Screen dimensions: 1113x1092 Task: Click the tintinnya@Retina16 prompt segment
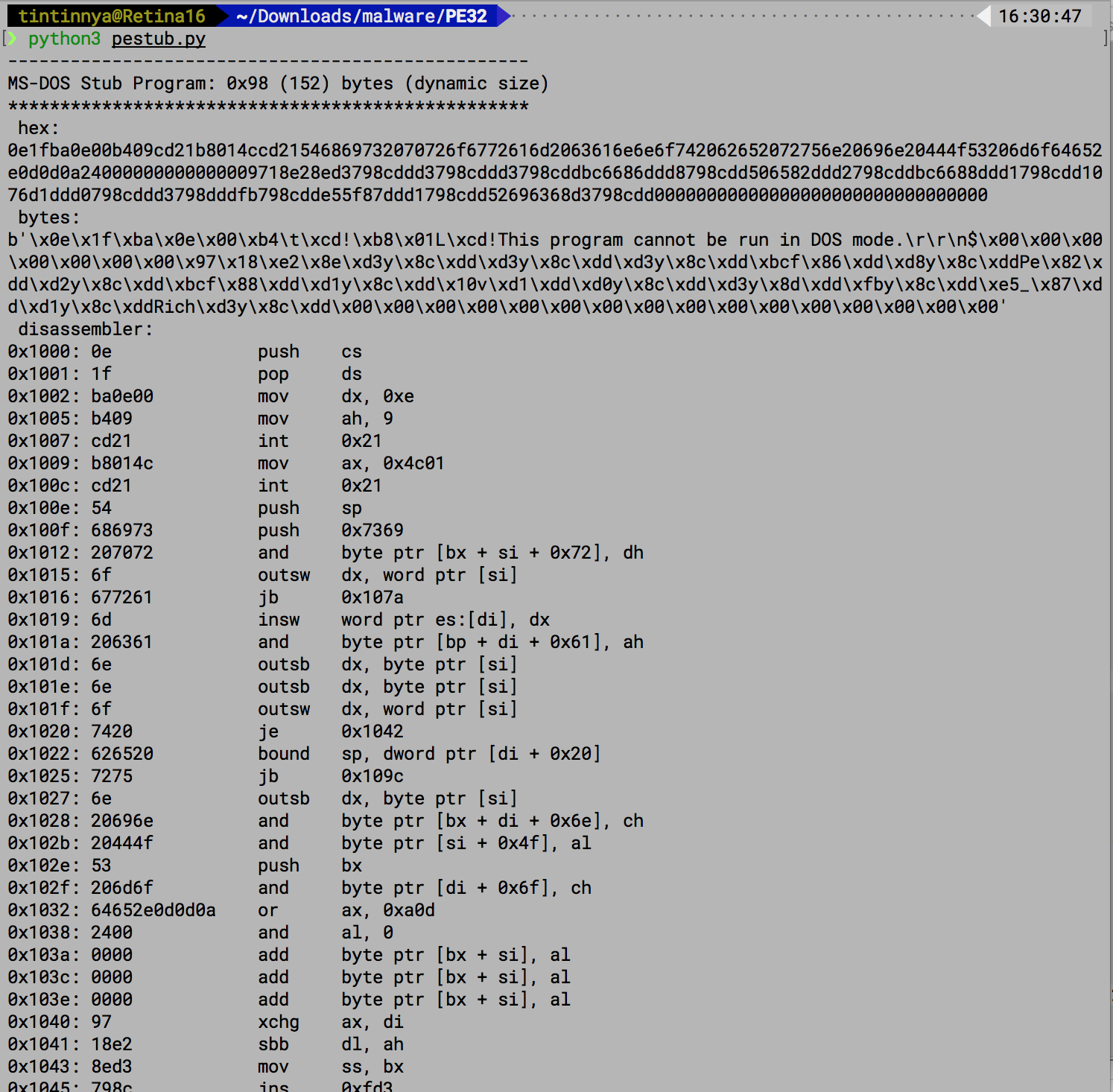111,16
